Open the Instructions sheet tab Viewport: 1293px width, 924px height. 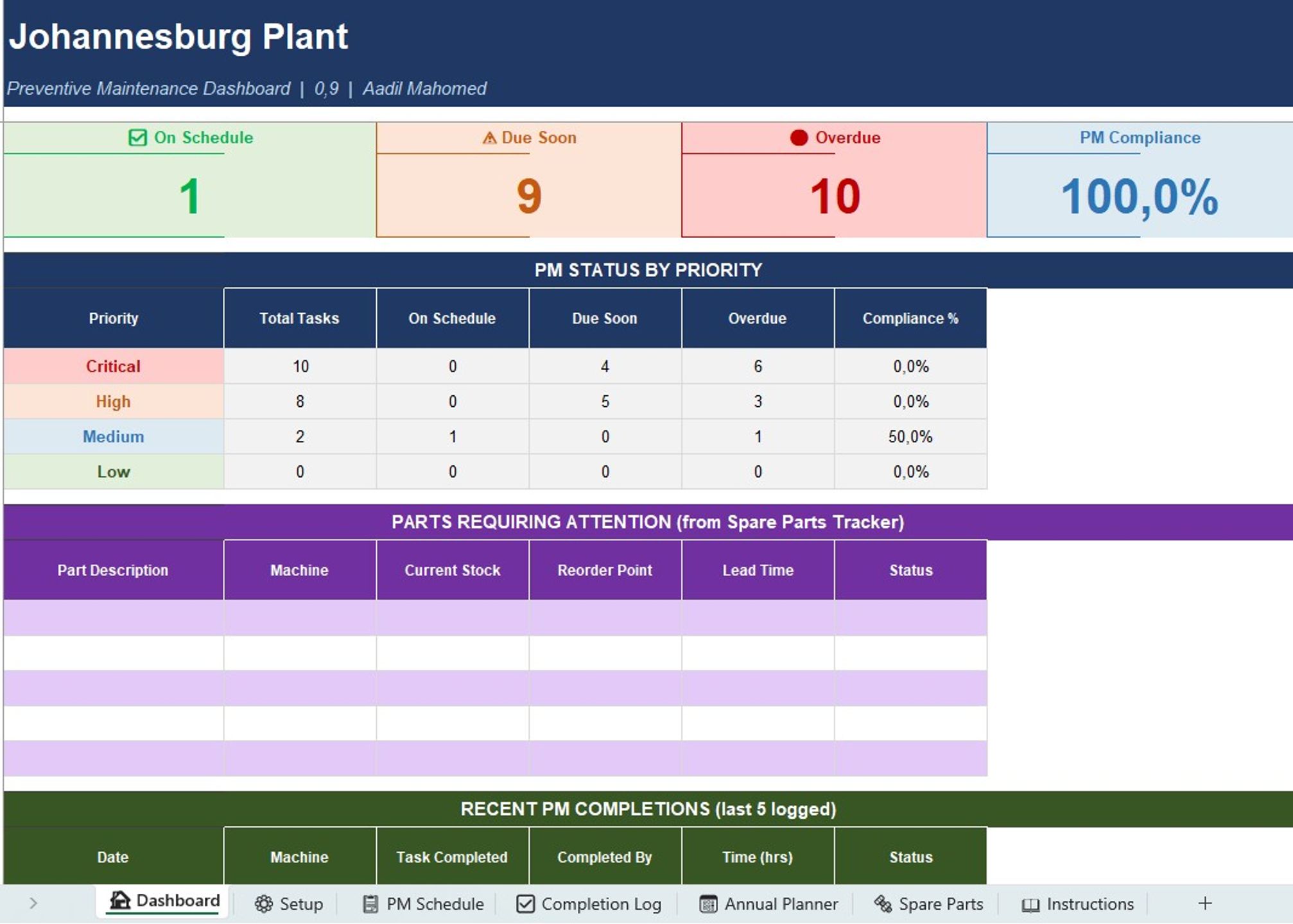(x=1077, y=904)
